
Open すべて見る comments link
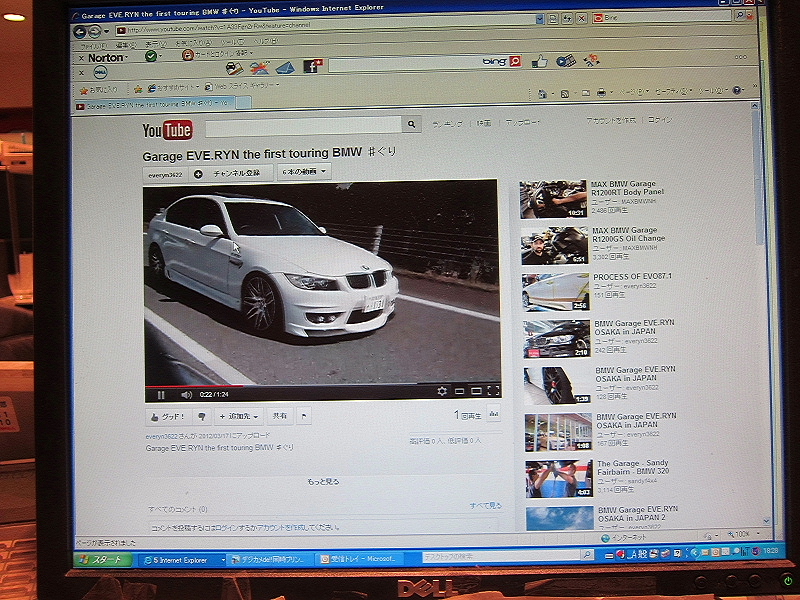[x=486, y=505]
